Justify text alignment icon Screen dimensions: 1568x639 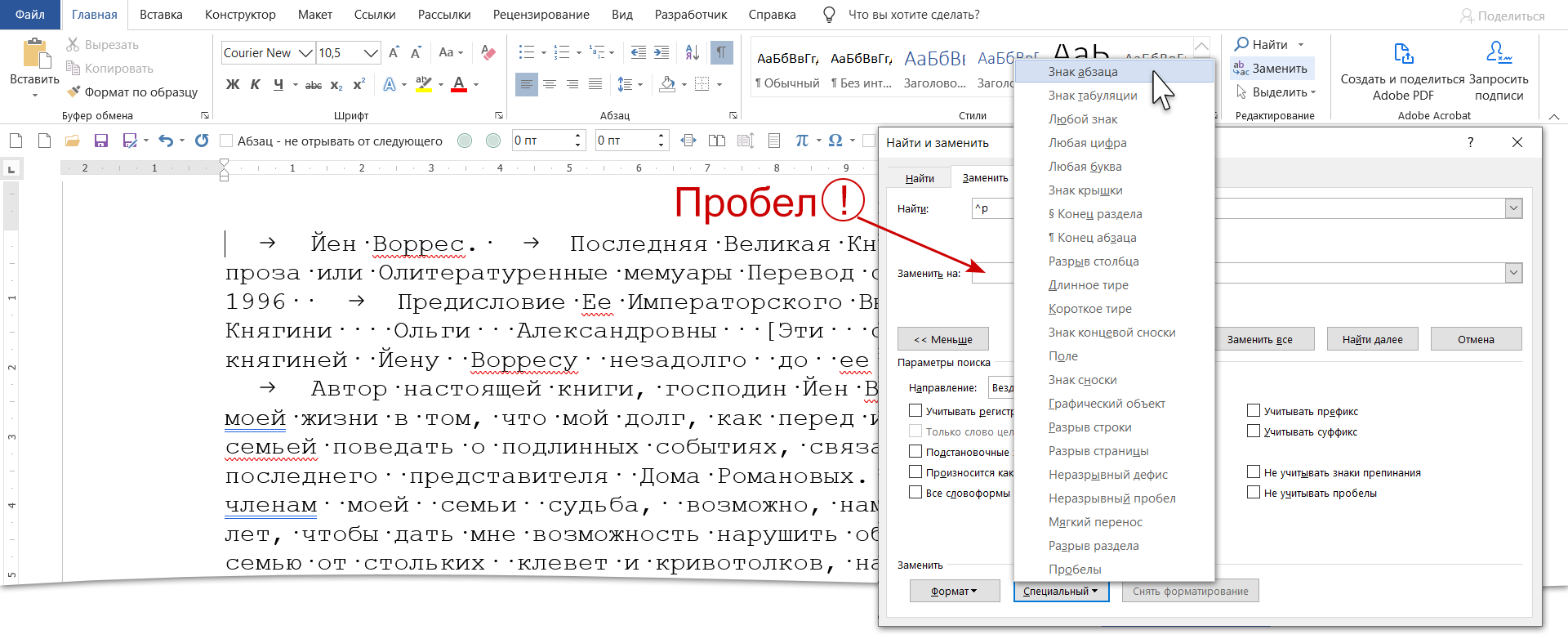595,84
